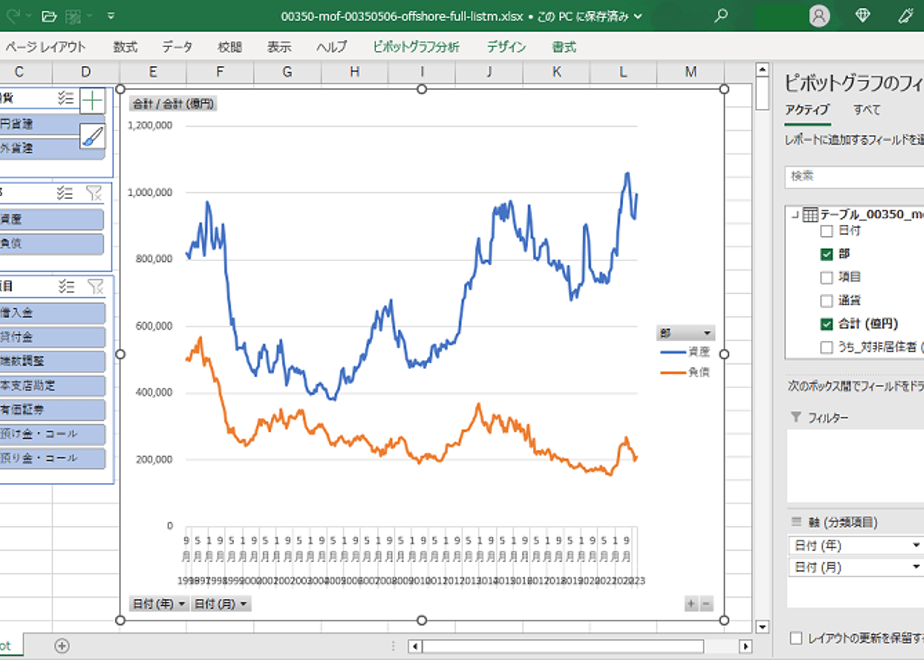The height and width of the screenshot is (660, 924).
Task: Click the open folder icon in the title bar
Action: click(x=50, y=16)
